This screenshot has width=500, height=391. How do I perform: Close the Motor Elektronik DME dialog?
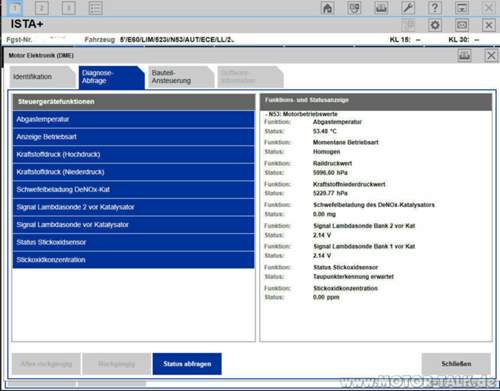[x=491, y=55]
